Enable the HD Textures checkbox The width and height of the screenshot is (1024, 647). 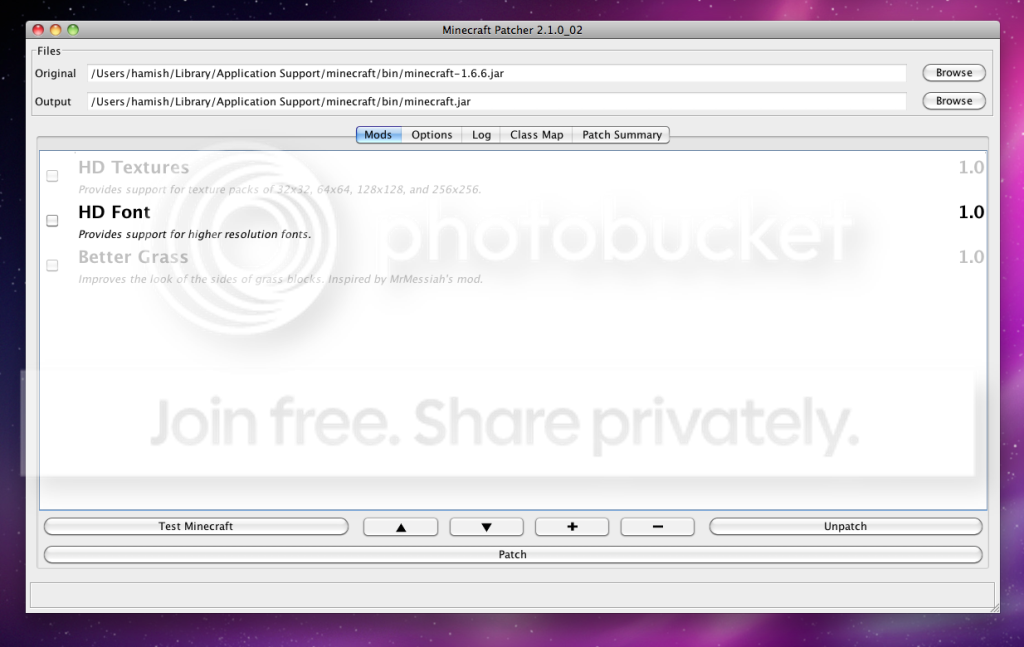(52, 176)
